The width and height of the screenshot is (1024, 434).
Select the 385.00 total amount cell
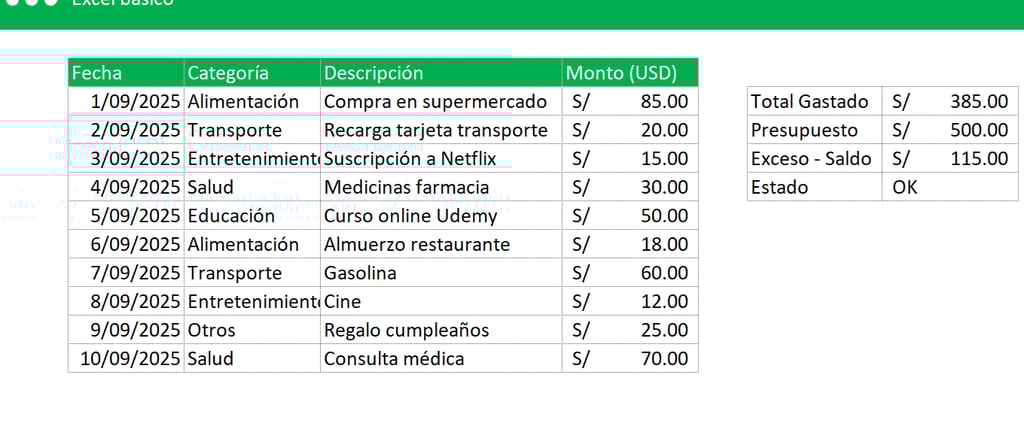(x=950, y=101)
